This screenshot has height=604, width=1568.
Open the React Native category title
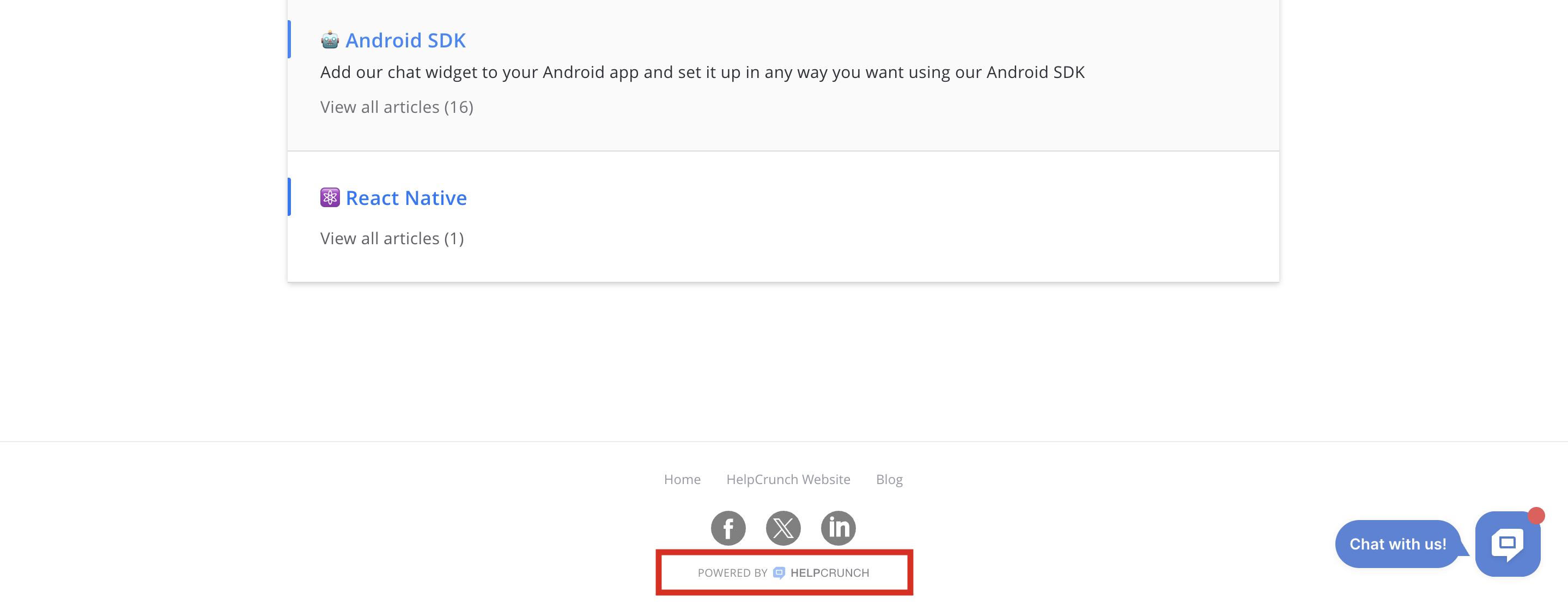click(x=406, y=198)
